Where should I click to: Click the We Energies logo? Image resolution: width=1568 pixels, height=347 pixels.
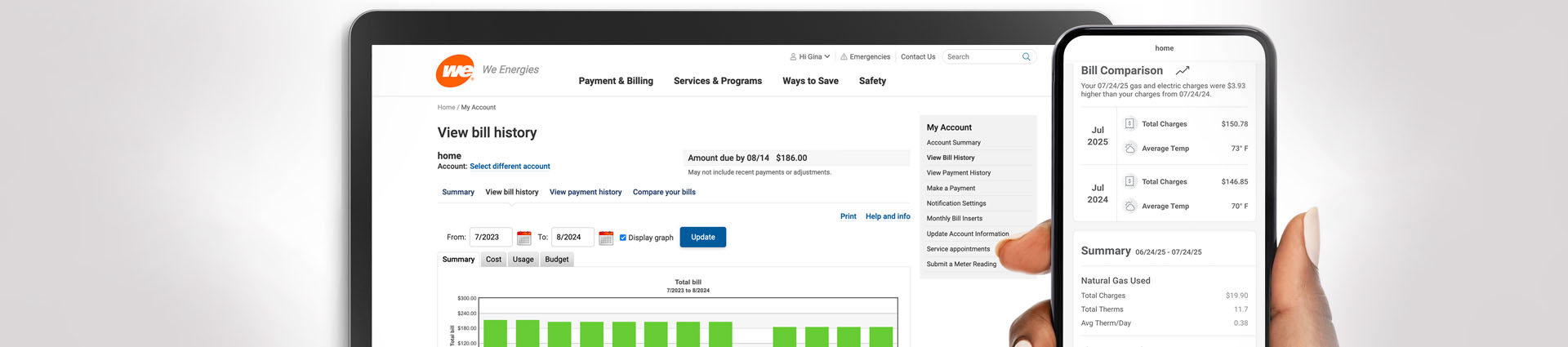455,71
